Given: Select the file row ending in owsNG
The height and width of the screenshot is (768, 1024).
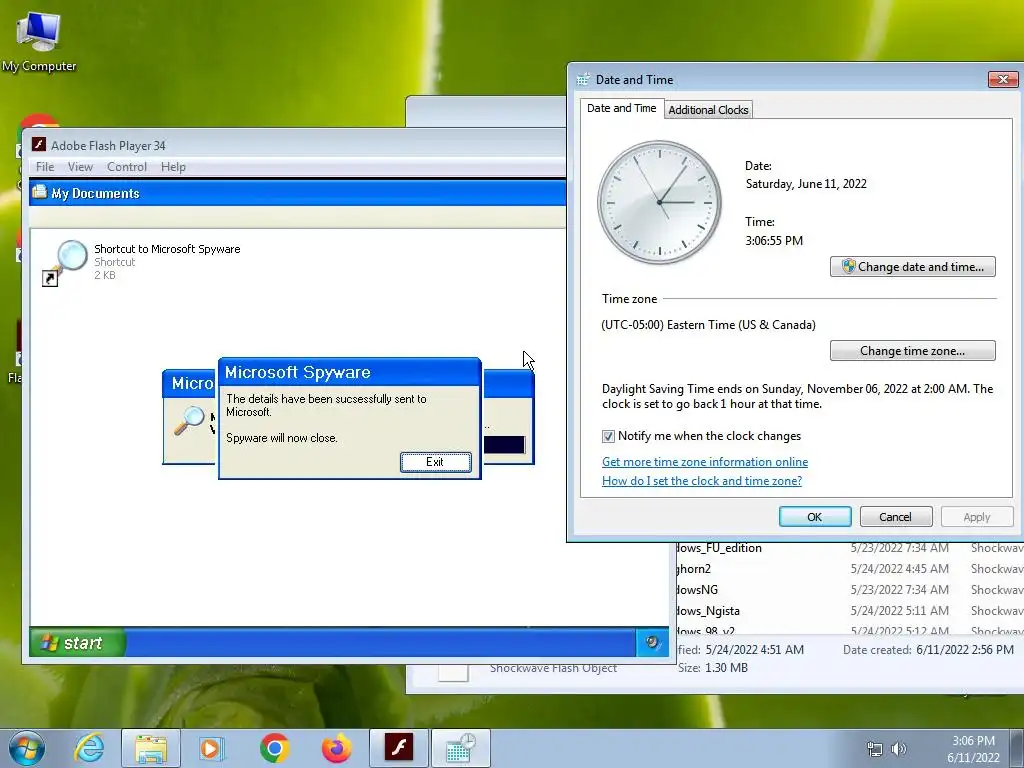Looking at the screenshot, I should click(x=850, y=590).
